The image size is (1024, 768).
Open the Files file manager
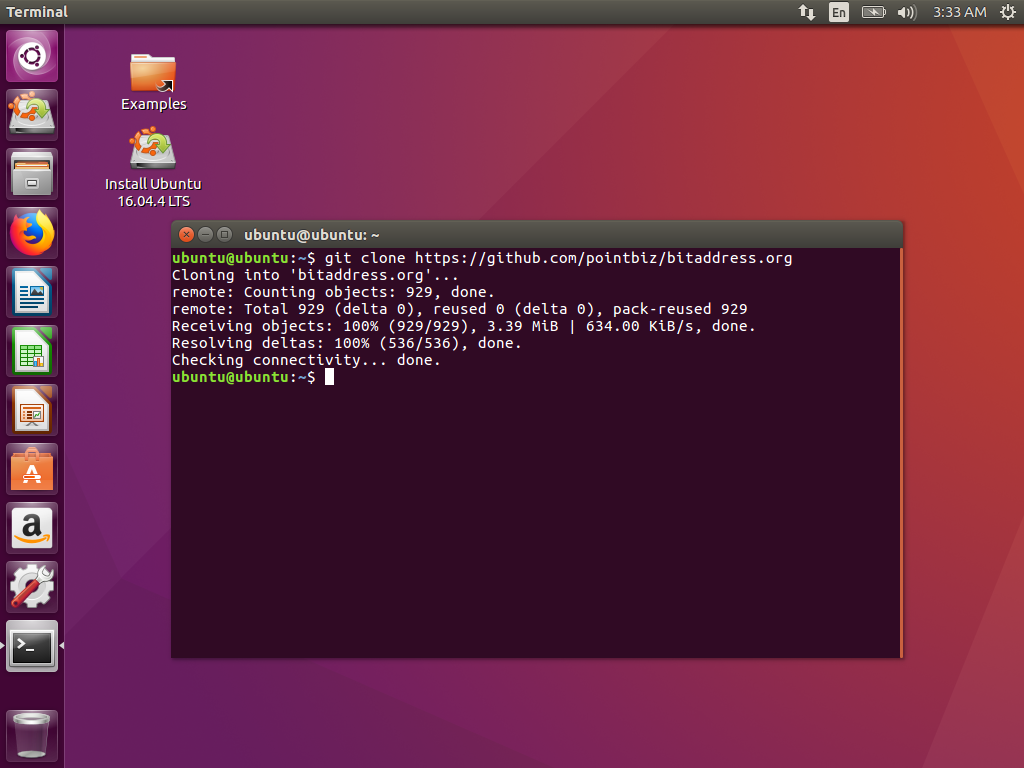coord(31,173)
